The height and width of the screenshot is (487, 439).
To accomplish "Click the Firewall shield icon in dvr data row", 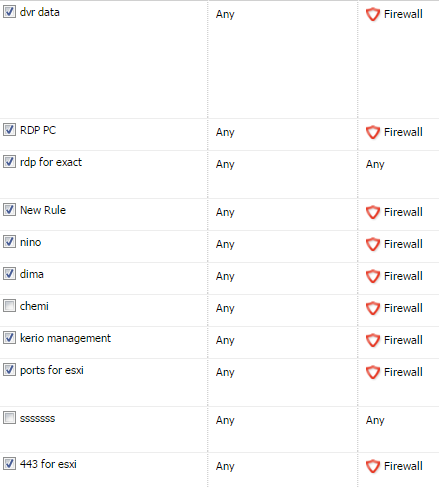I will [373, 14].
